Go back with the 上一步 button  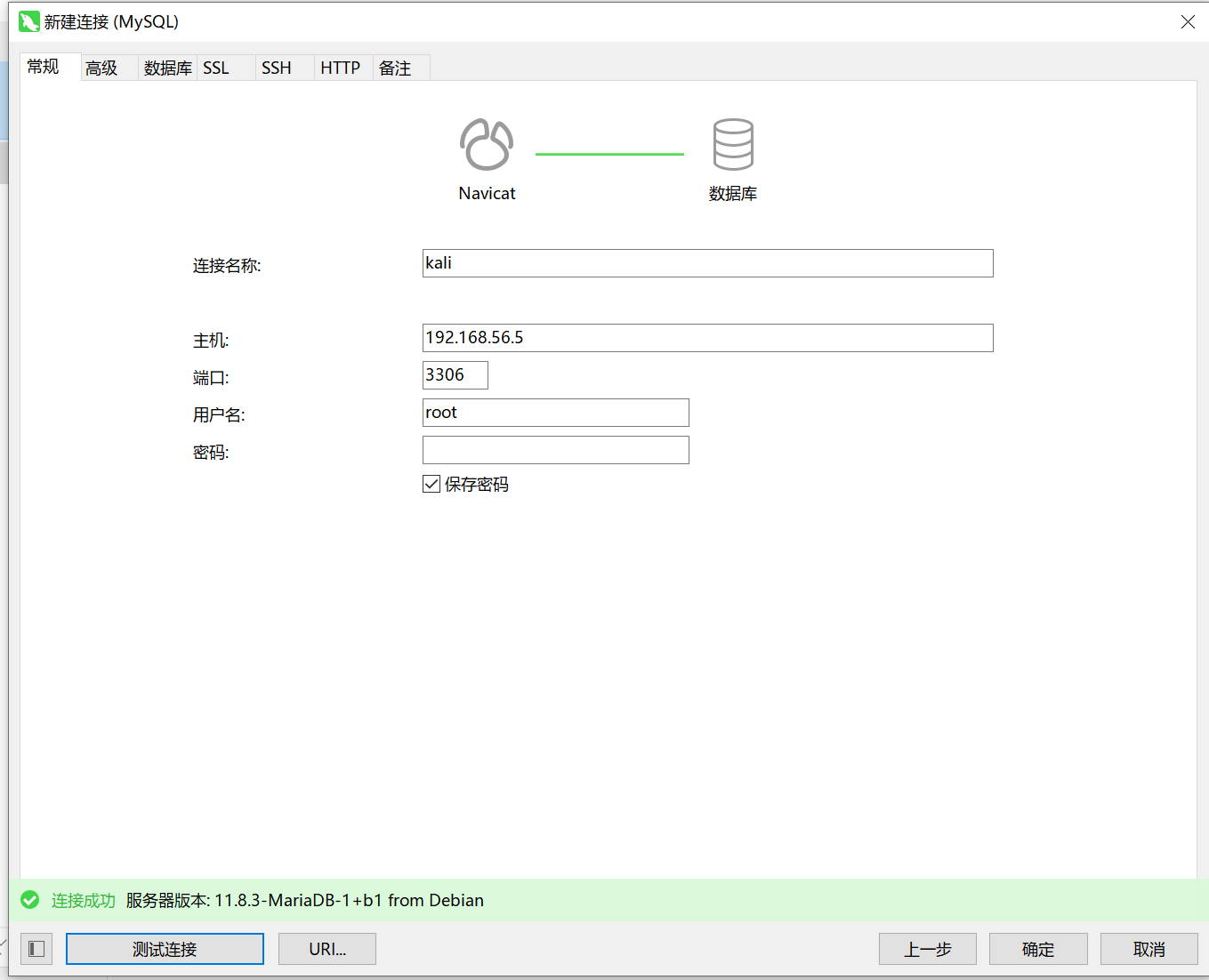pos(928,949)
